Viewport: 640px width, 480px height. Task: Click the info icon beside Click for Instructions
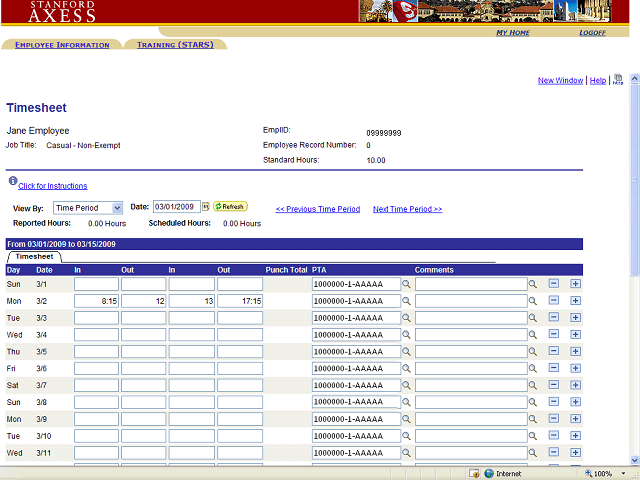point(11,182)
